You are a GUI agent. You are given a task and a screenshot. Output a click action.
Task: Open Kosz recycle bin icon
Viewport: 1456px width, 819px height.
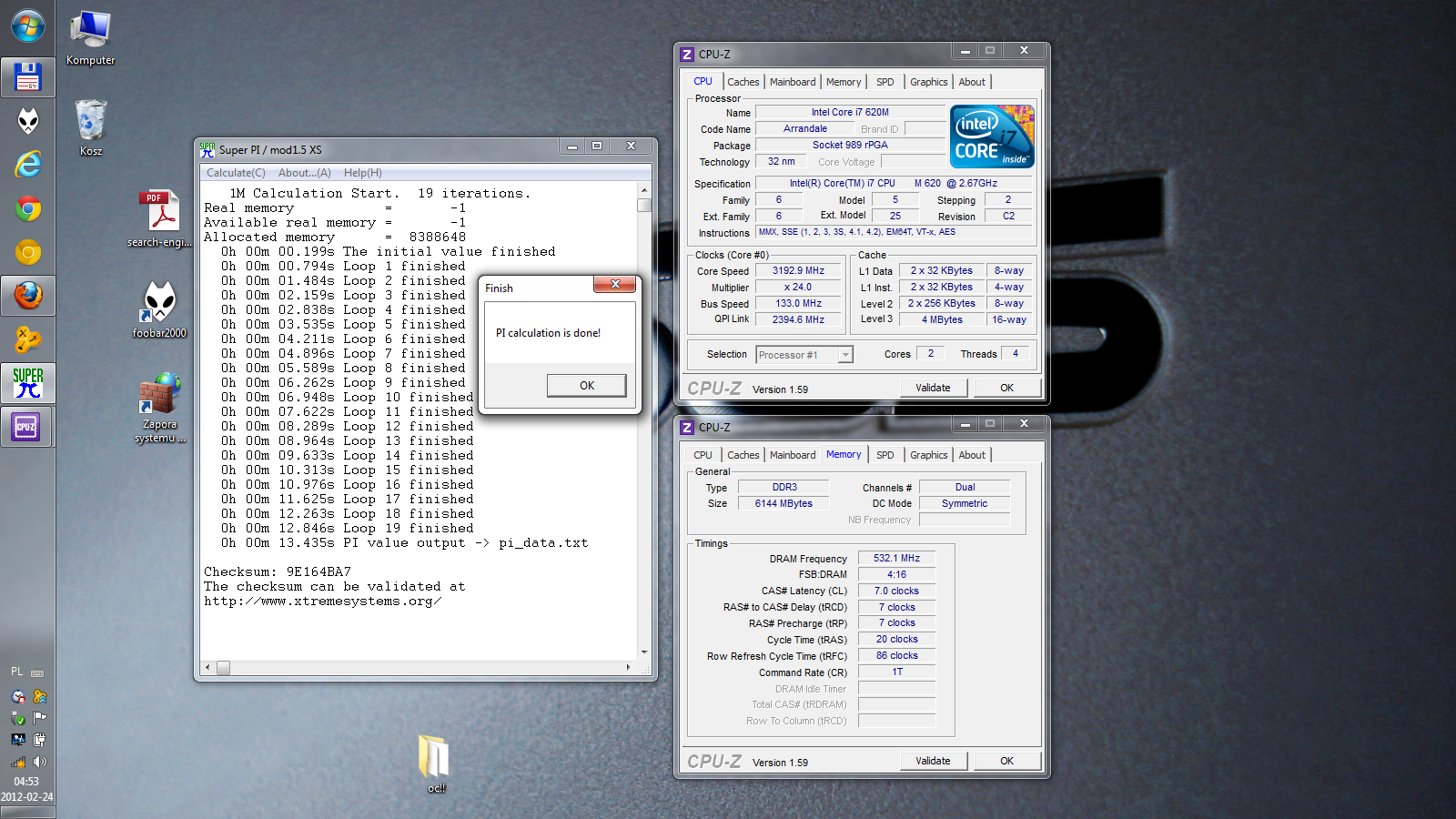coord(91,127)
